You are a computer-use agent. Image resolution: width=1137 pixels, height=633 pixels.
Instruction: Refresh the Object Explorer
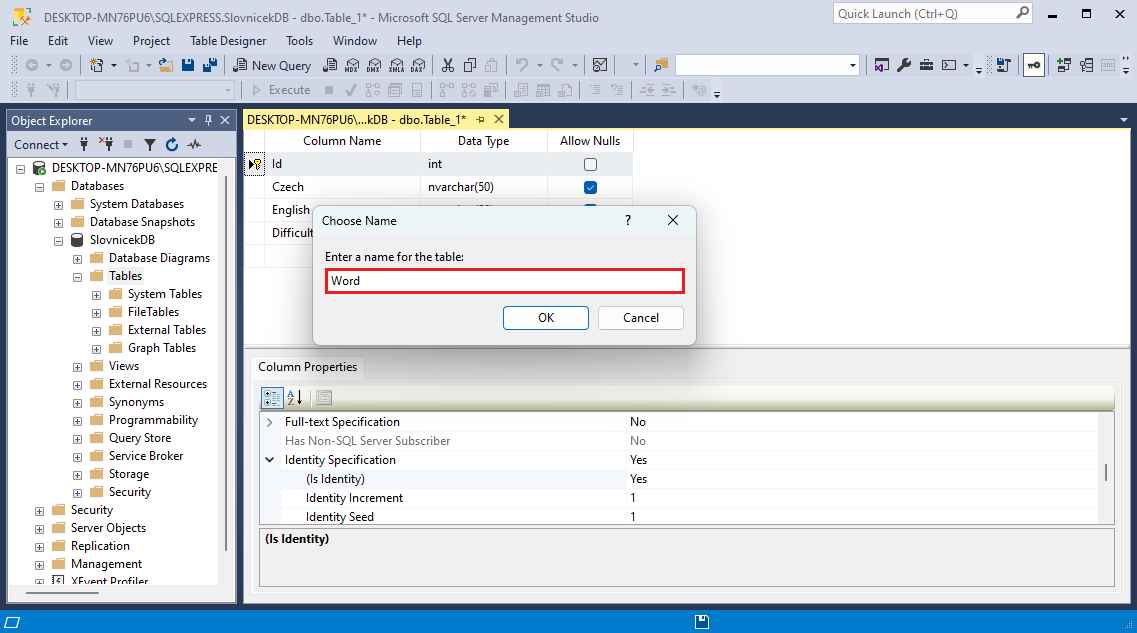tap(172, 145)
